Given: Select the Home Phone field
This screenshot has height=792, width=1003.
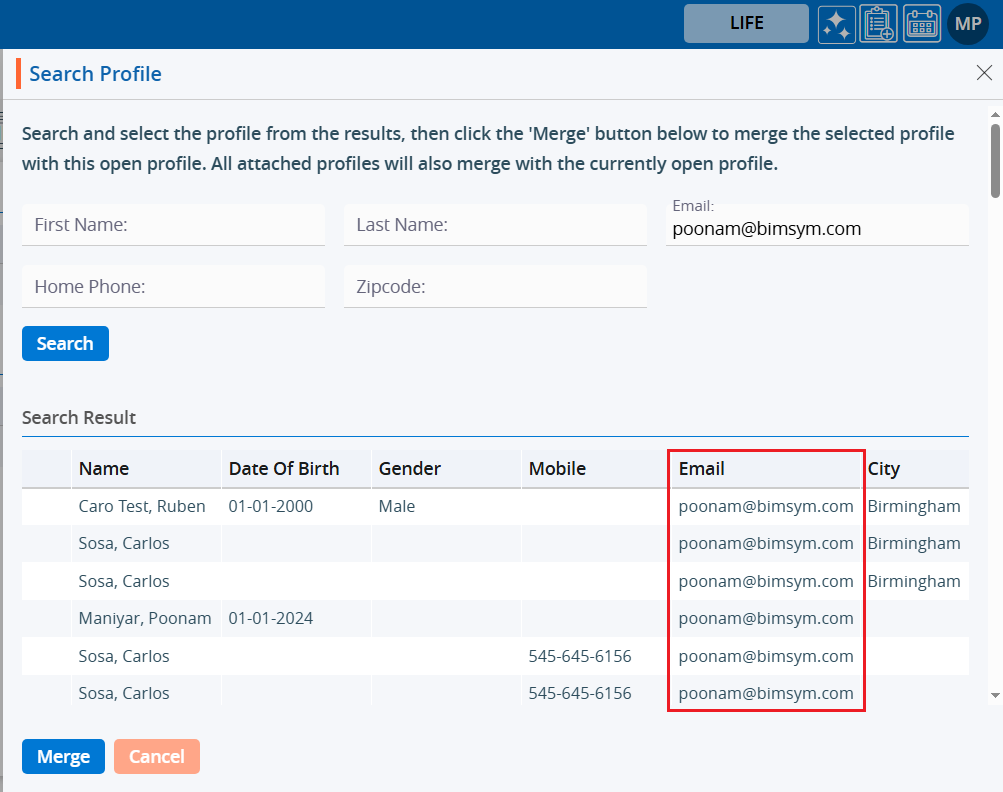Looking at the screenshot, I should (173, 287).
